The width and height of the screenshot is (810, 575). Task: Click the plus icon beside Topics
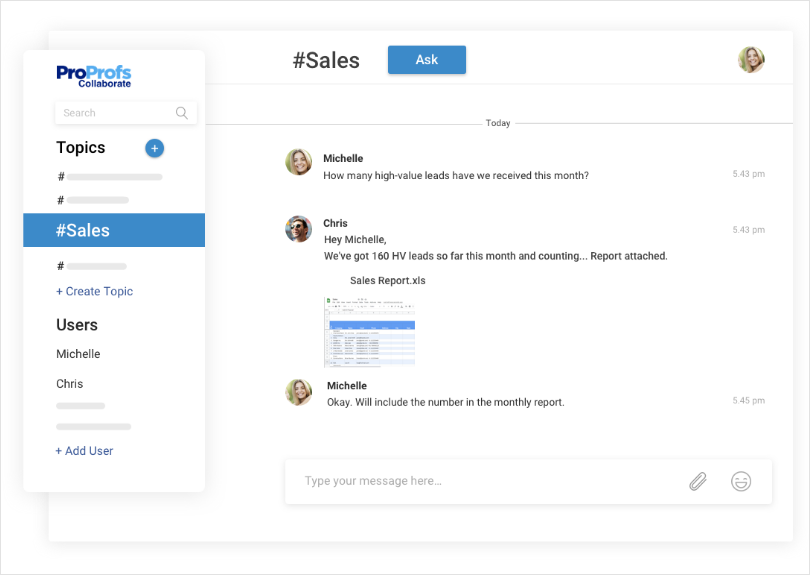(154, 148)
